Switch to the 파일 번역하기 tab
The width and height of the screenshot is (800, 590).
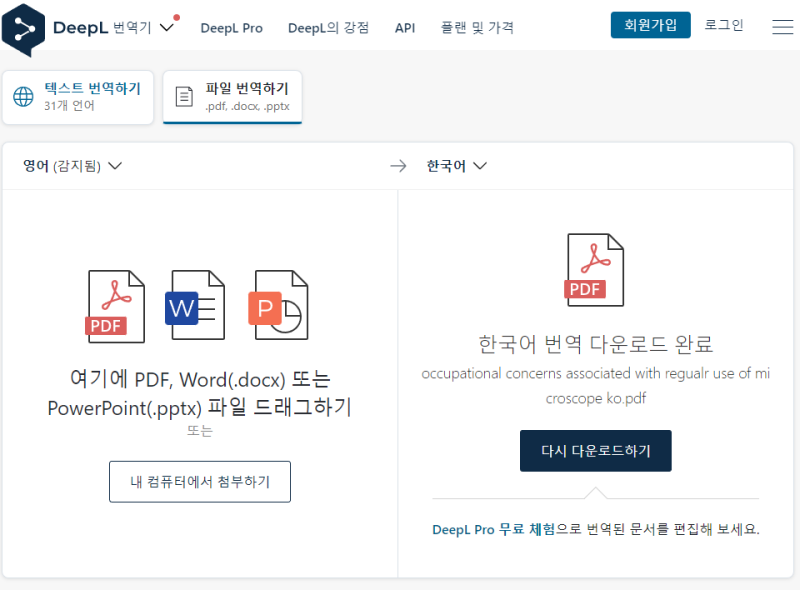[x=232, y=97]
